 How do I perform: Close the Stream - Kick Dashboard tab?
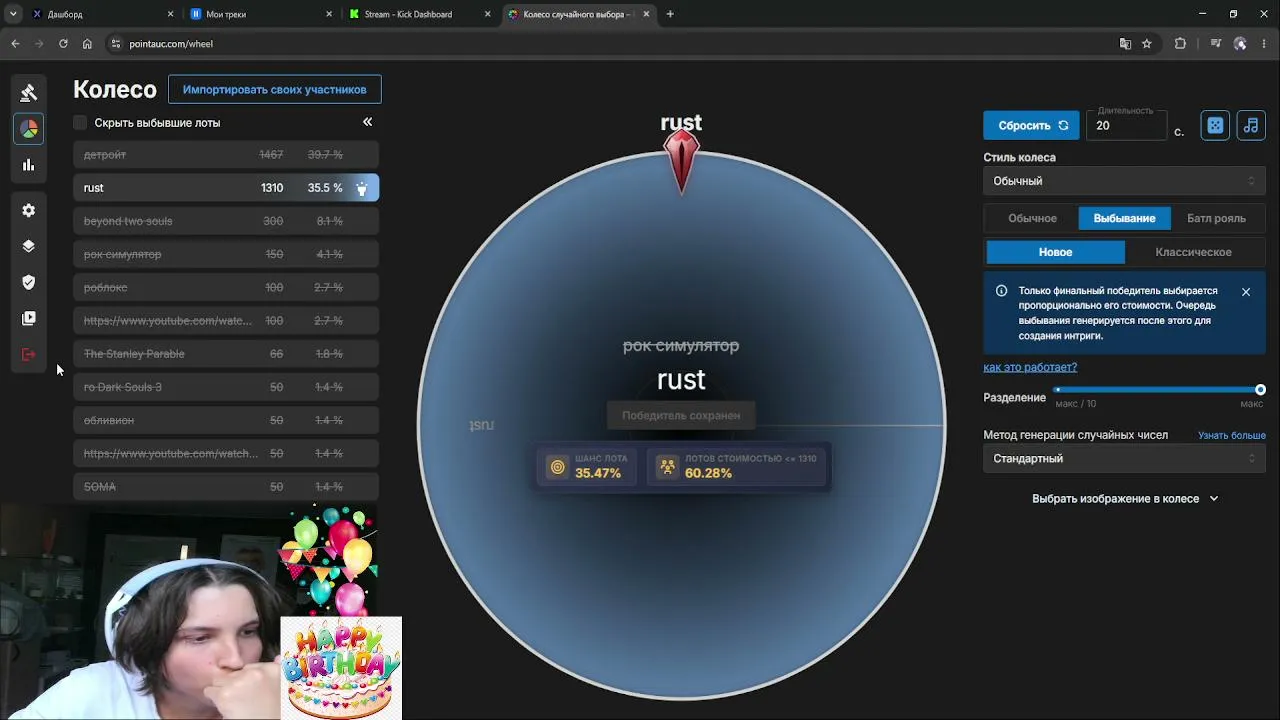coord(488,14)
